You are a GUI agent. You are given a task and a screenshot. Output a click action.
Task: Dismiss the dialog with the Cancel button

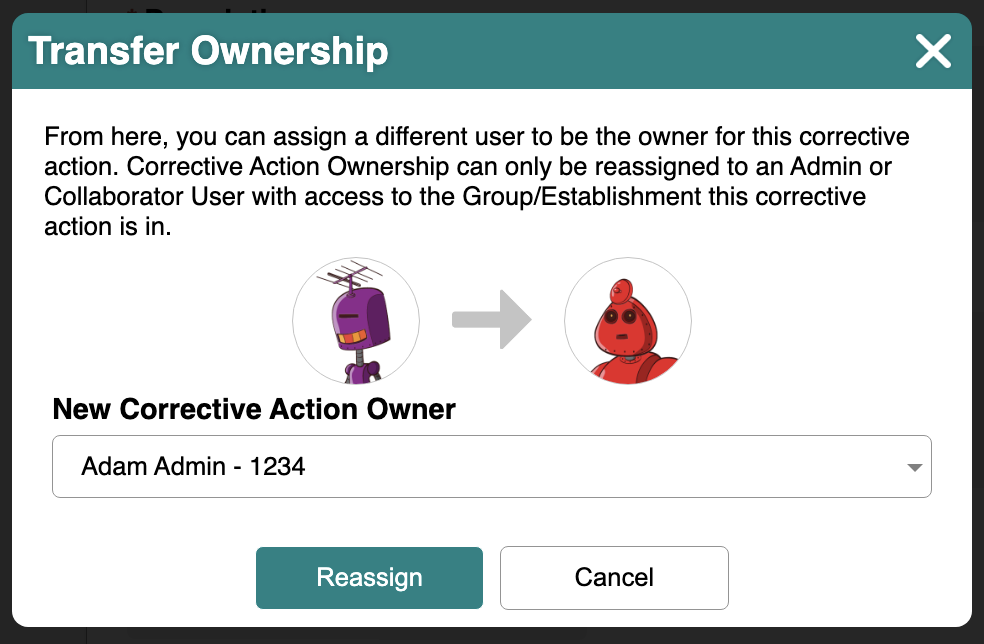click(614, 577)
